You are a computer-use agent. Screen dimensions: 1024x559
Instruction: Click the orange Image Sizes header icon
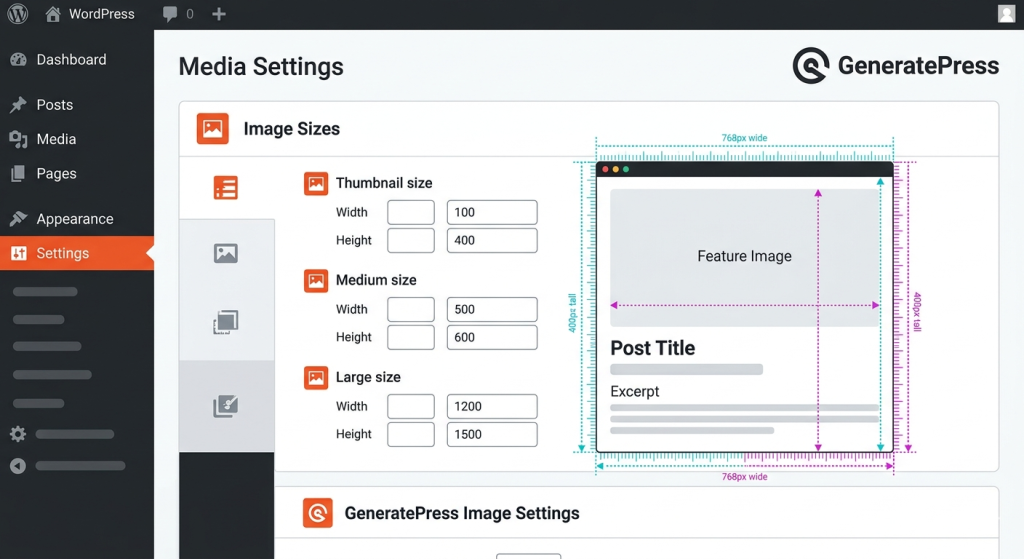[213, 129]
